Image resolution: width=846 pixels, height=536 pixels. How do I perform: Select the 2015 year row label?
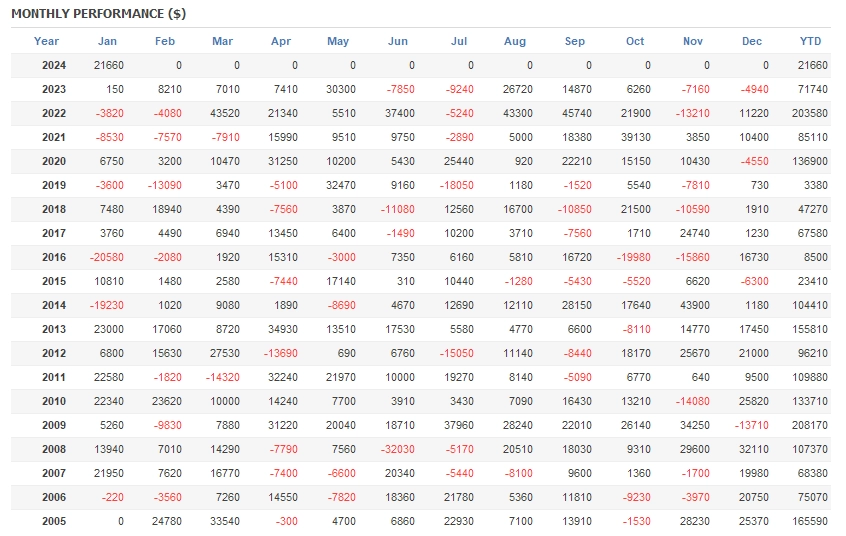tap(54, 282)
